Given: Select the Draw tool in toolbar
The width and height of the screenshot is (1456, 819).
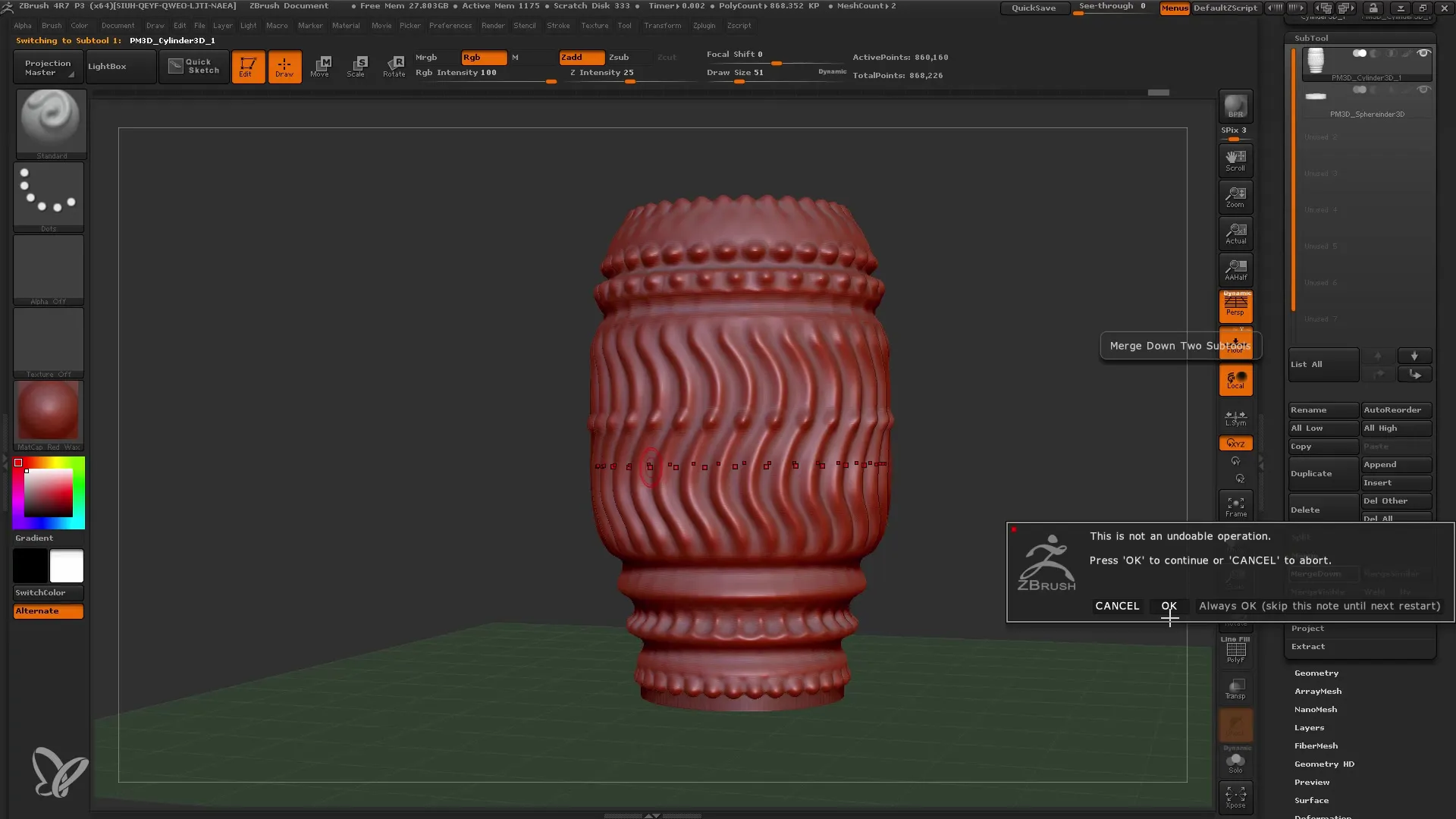Looking at the screenshot, I should coord(284,66).
